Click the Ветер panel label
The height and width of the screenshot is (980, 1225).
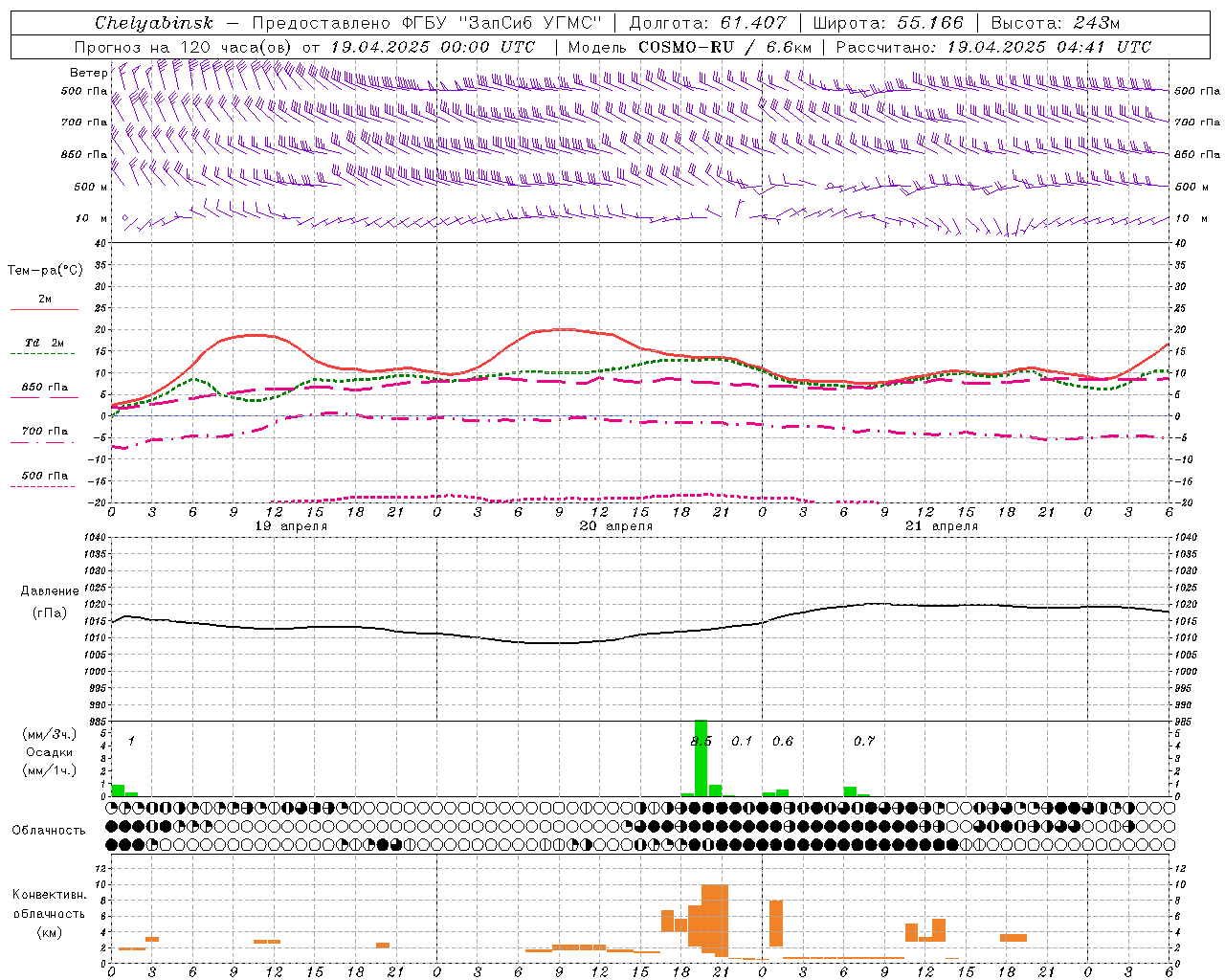[88, 73]
